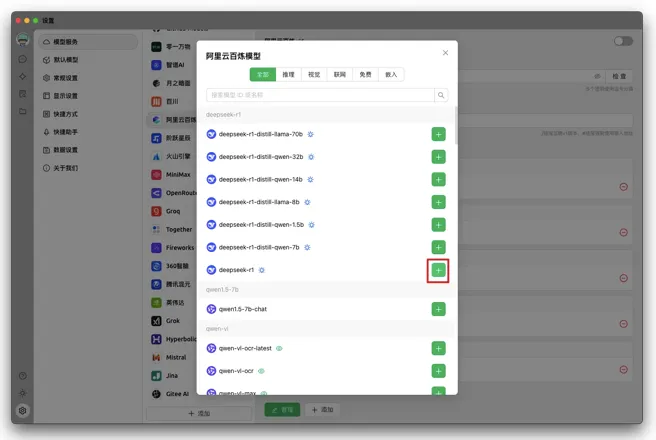Switch to the 视觉 filter tab
Image resolution: width=656 pixels, height=440 pixels.
click(314, 74)
